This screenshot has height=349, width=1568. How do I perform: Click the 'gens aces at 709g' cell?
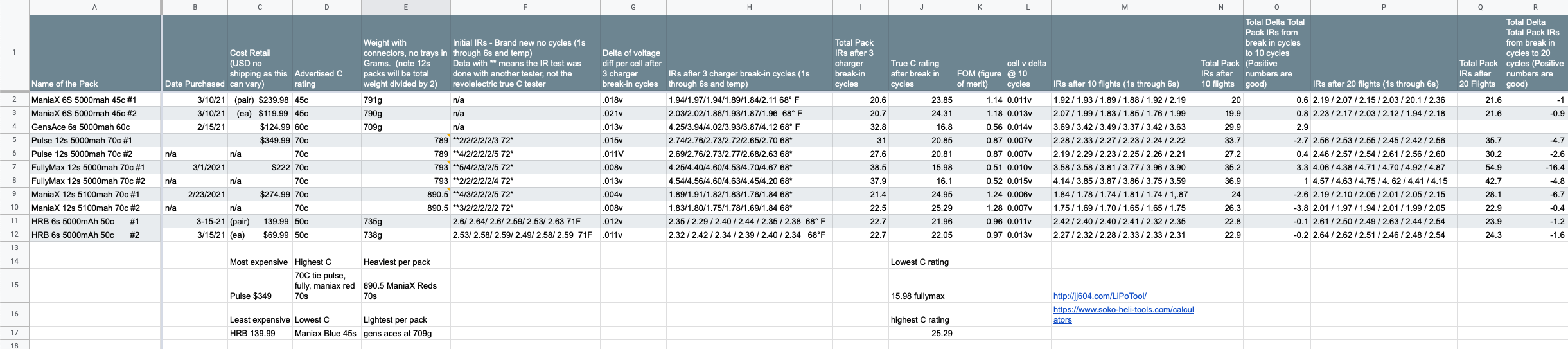pyautogui.click(x=405, y=333)
